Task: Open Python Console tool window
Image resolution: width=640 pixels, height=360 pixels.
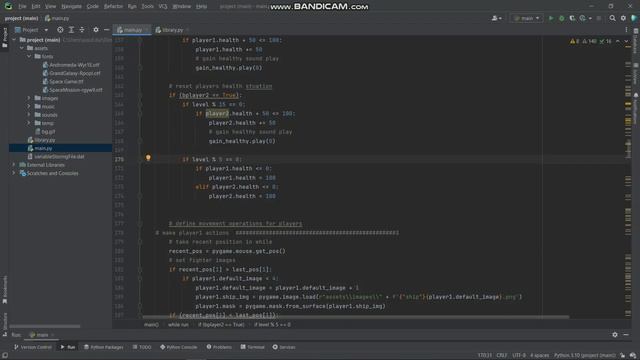Action: [x=178, y=347]
